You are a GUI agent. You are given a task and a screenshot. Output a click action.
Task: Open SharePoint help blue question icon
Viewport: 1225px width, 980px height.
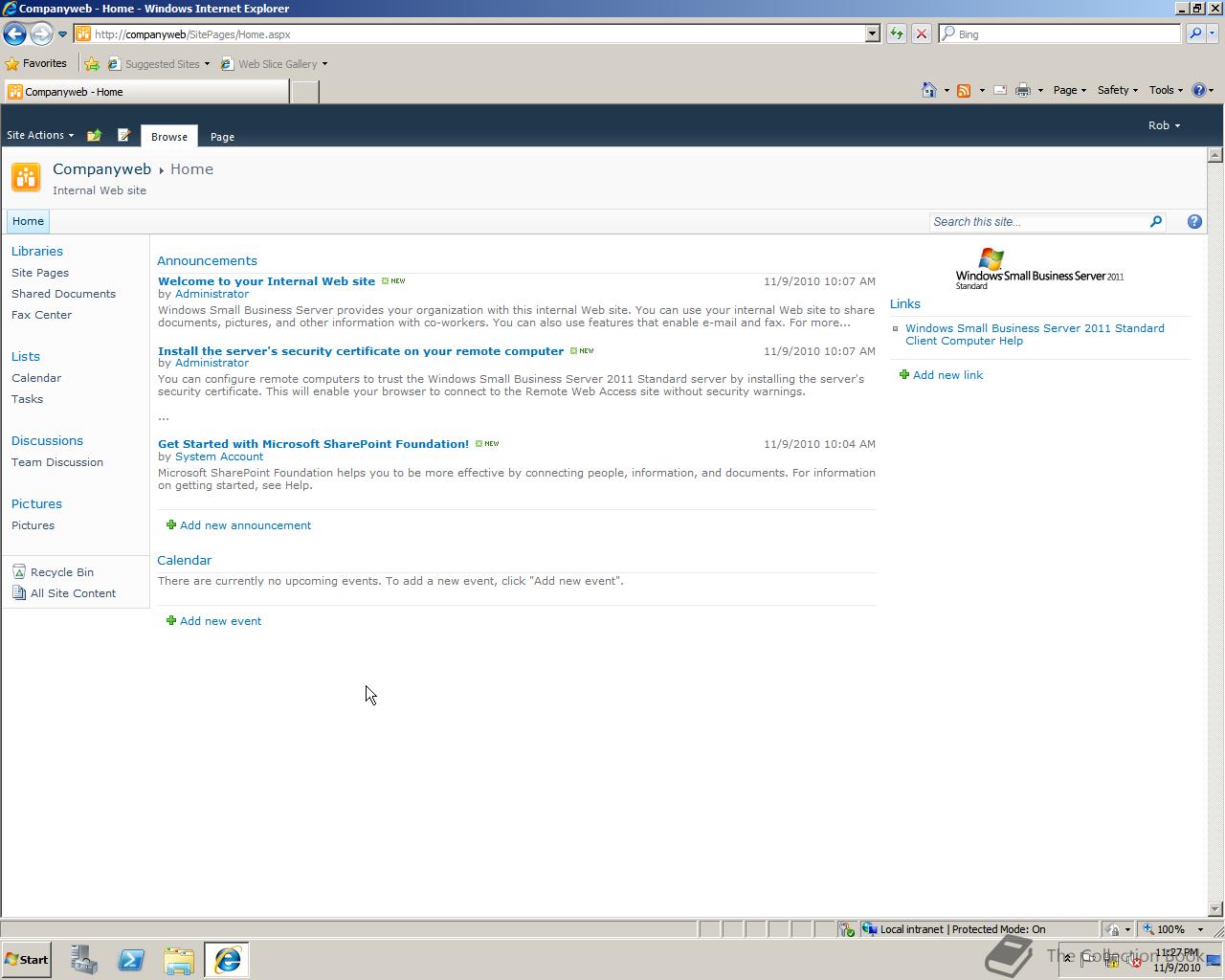pos(1194,221)
